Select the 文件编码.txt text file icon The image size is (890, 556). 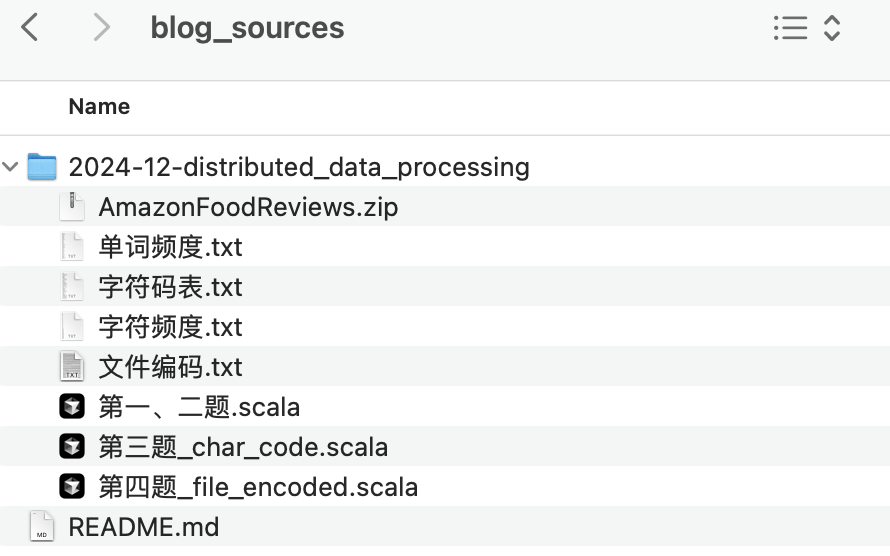[x=72, y=367]
